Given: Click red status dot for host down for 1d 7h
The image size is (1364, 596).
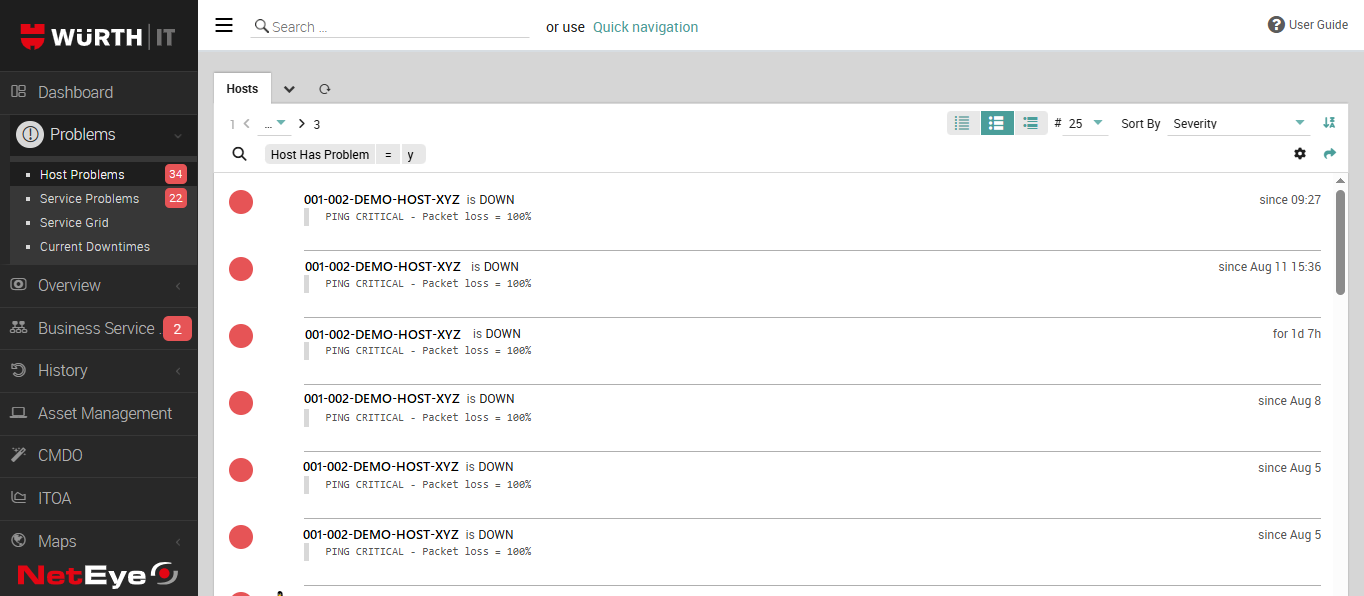Looking at the screenshot, I should click(x=241, y=336).
